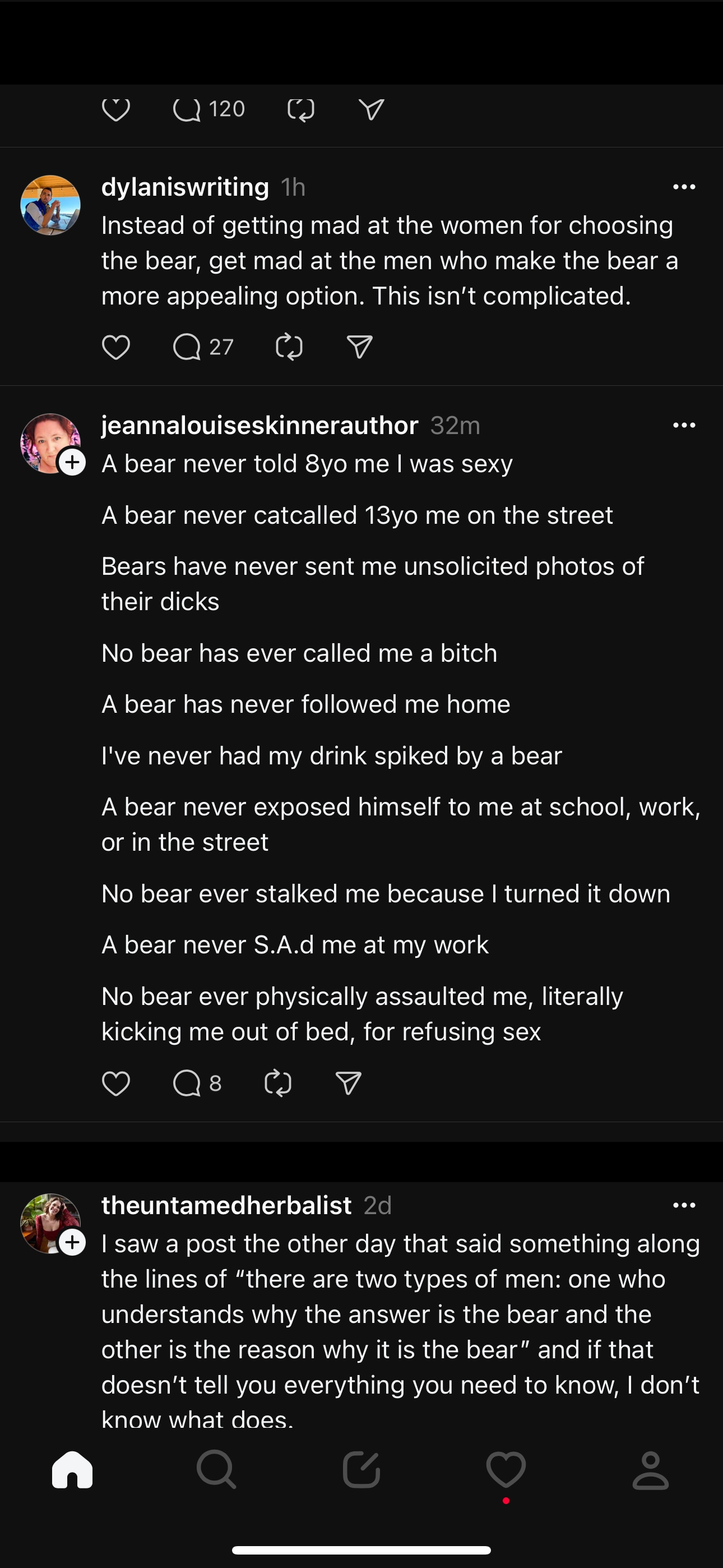The height and width of the screenshot is (1568, 723).
Task: Go to the Home tab
Action: point(72,1470)
